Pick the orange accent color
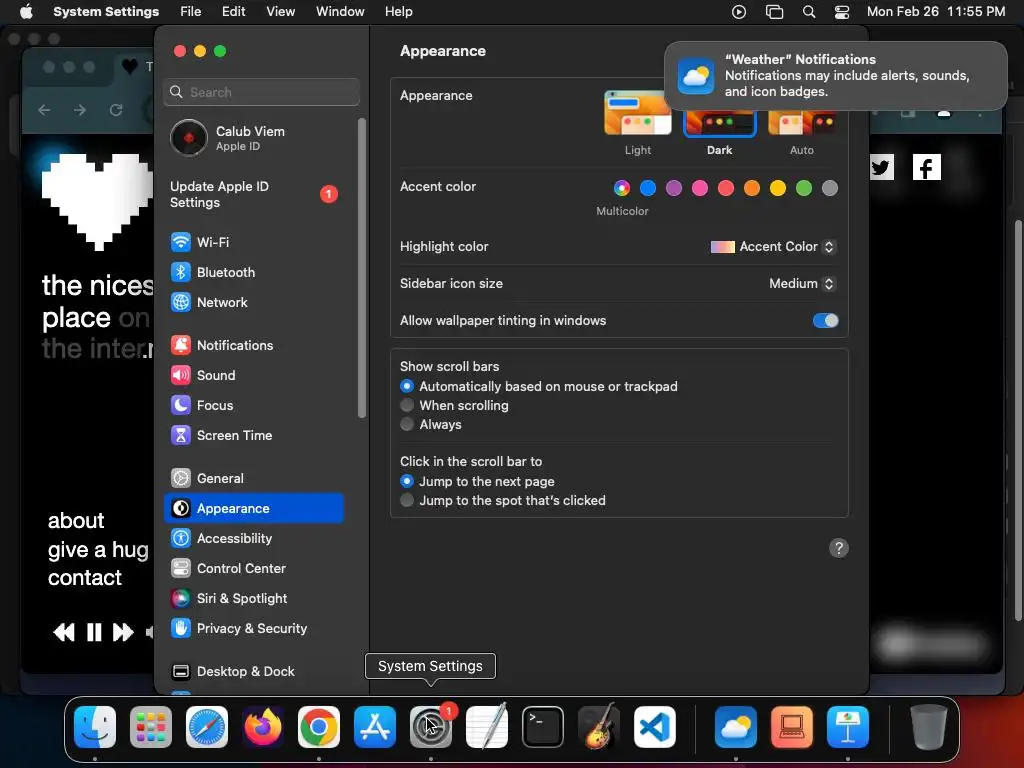Viewport: 1024px width, 768px height. 752,188
